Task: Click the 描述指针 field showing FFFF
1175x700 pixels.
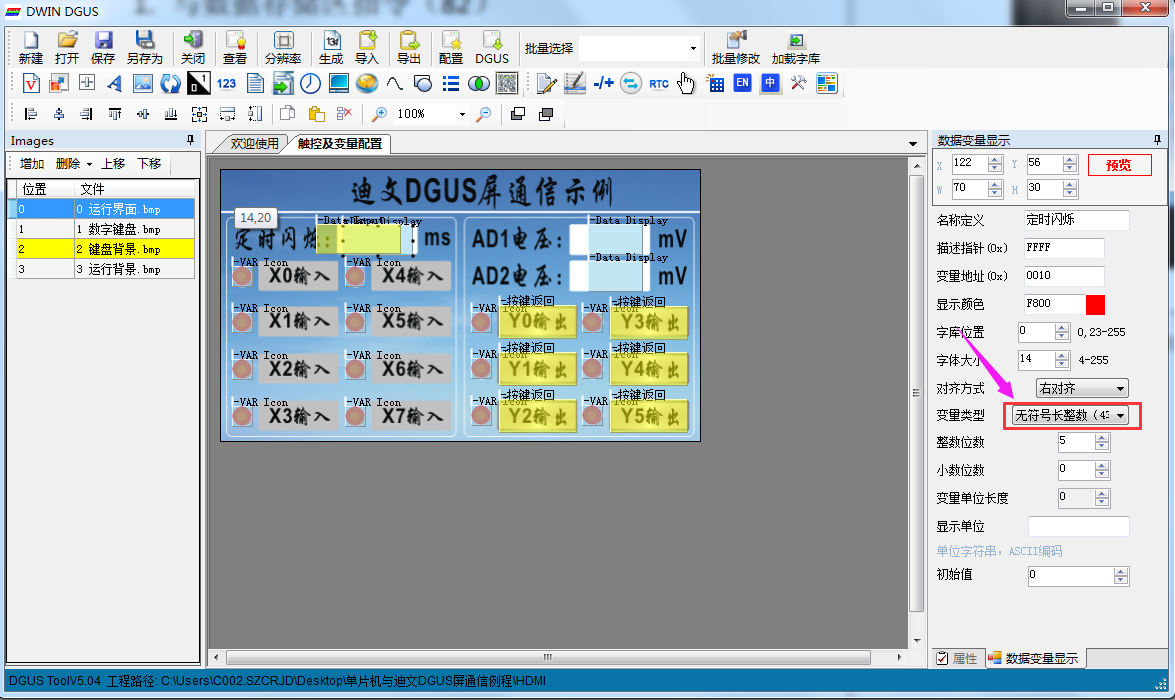Action: [1064, 248]
